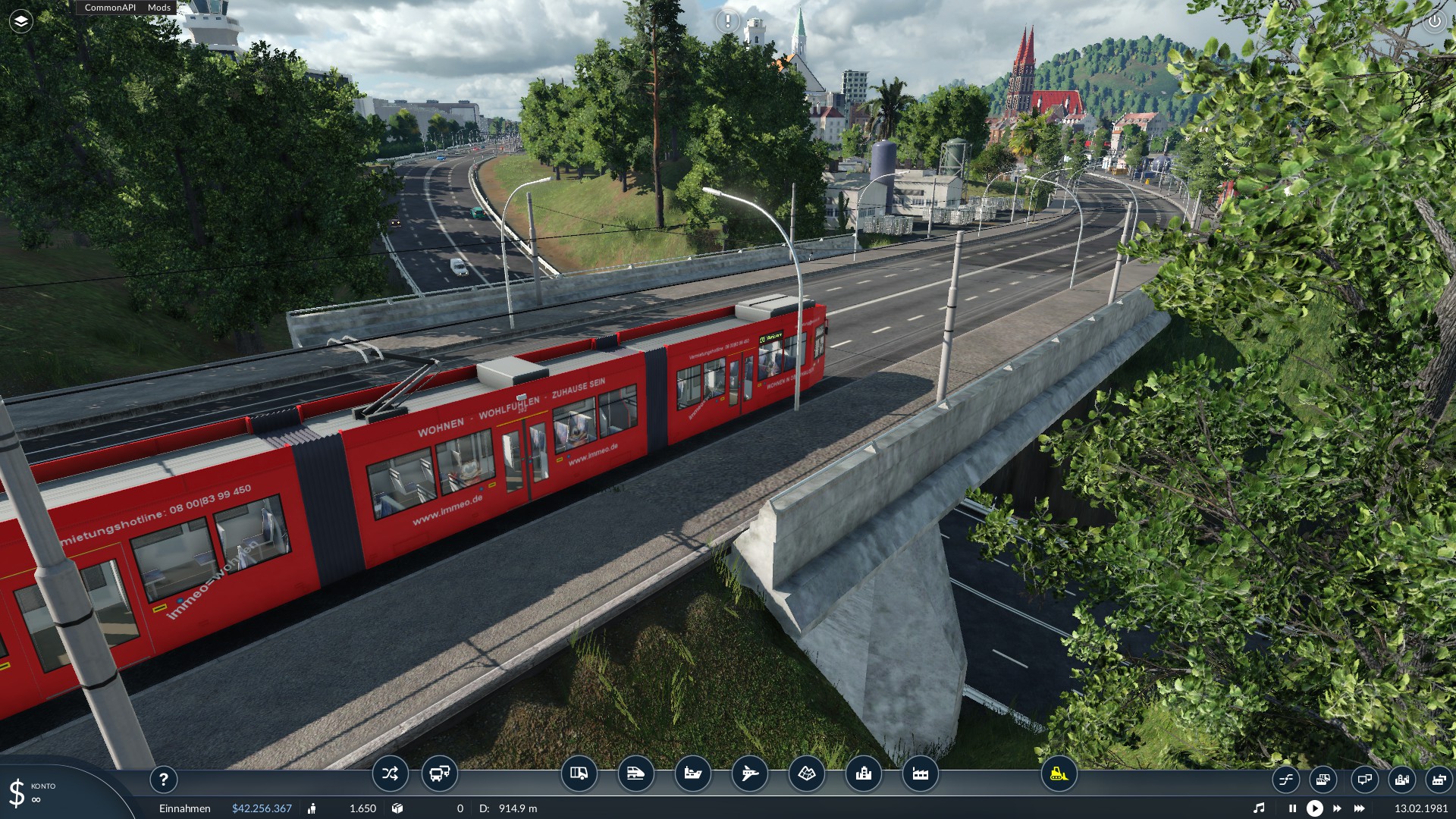Open the towns overview list
The image size is (1456, 819).
[1401, 780]
